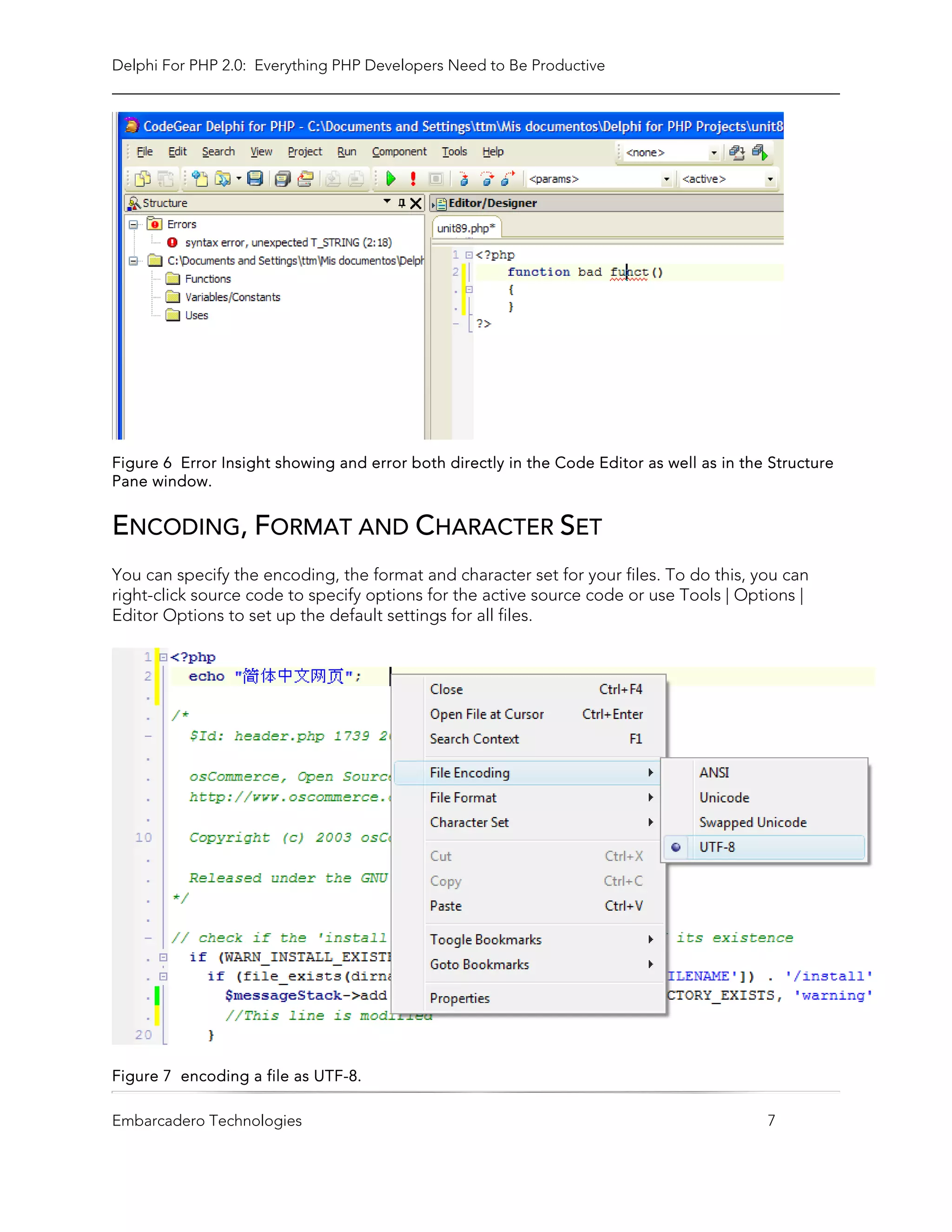The image size is (952, 1232).
Task: Click the red exclamation Run Without Debugging icon
Action: [x=413, y=179]
